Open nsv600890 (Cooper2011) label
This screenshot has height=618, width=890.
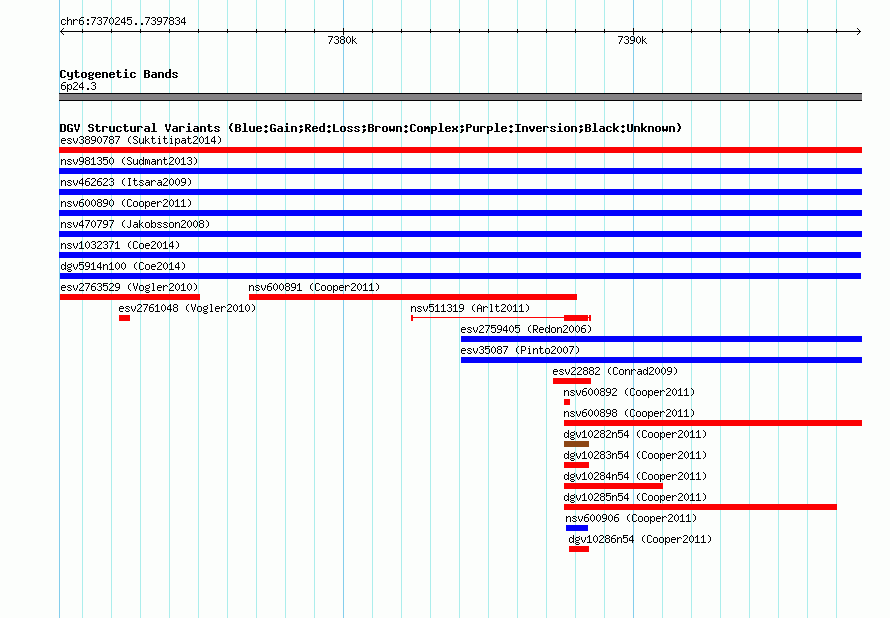(x=126, y=203)
